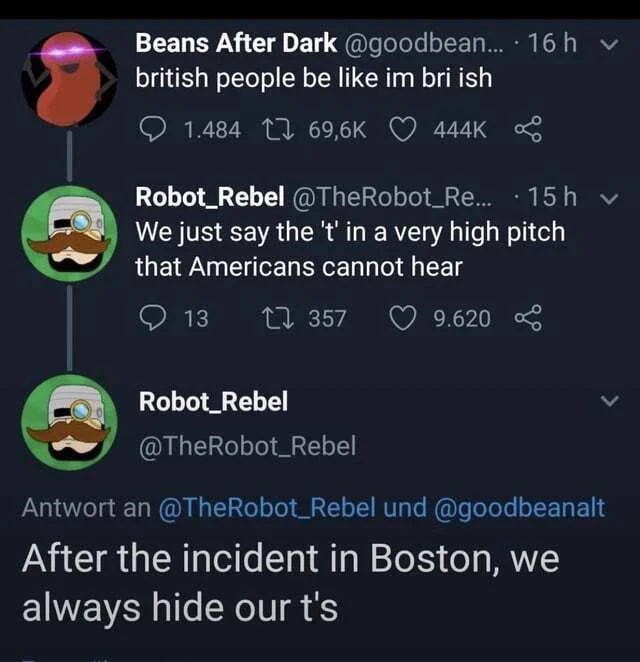Reply to the Beans After Dark tweet

point(153,129)
